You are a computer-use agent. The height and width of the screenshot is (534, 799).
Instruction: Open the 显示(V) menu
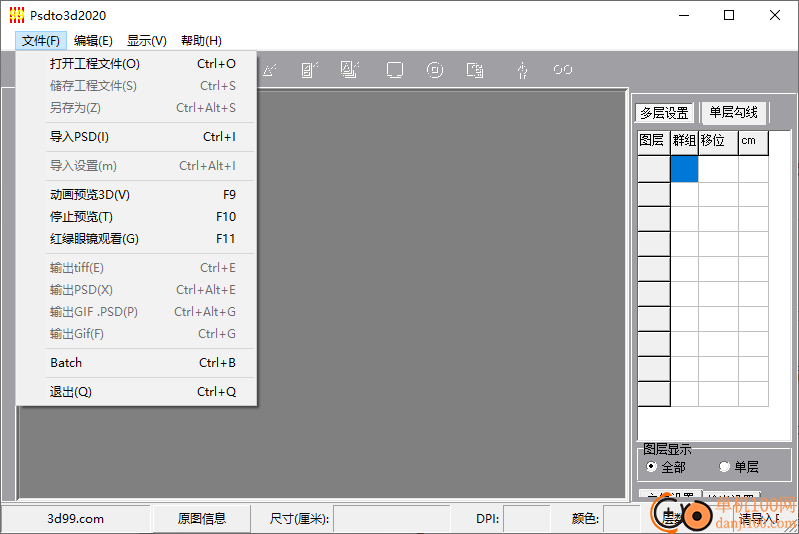click(x=146, y=41)
